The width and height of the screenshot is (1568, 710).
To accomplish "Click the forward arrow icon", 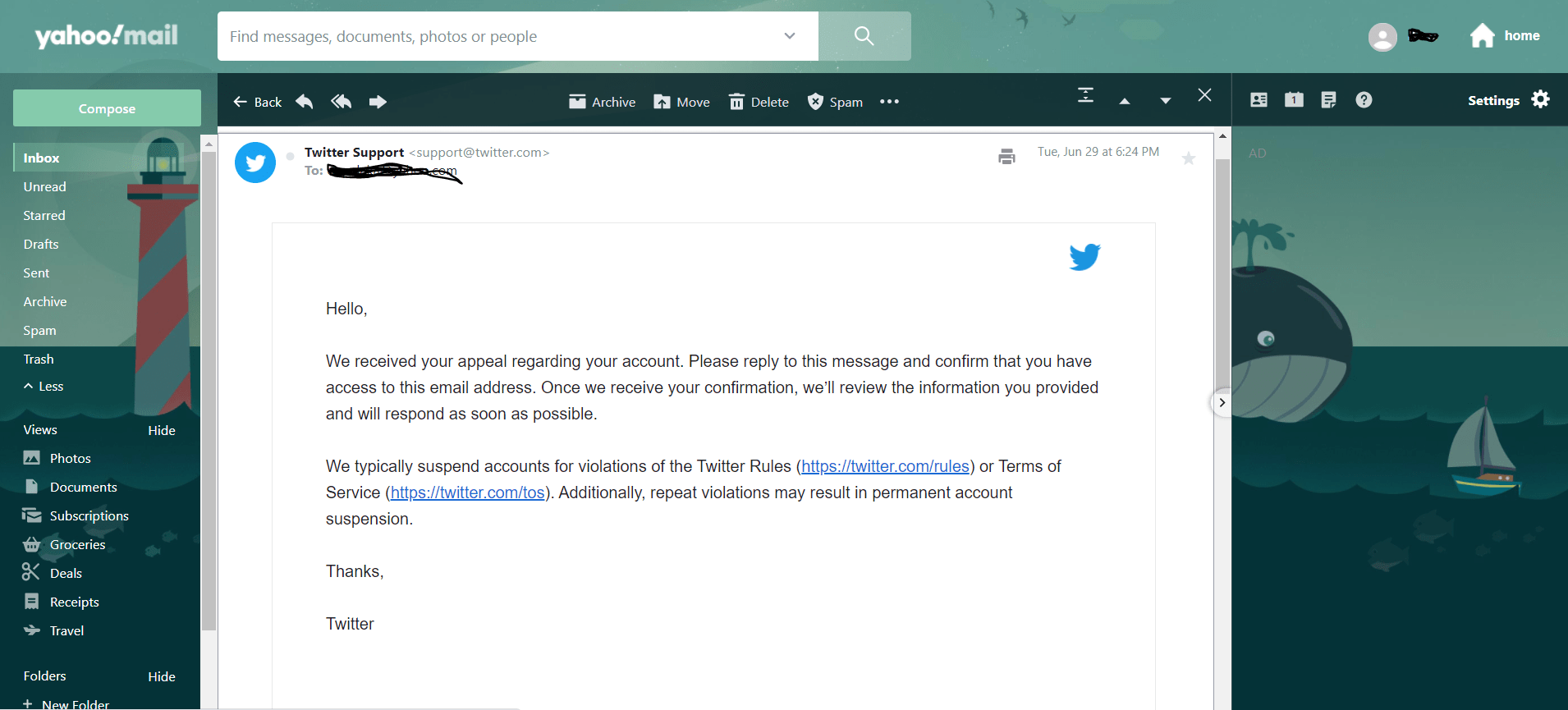I will 378,101.
